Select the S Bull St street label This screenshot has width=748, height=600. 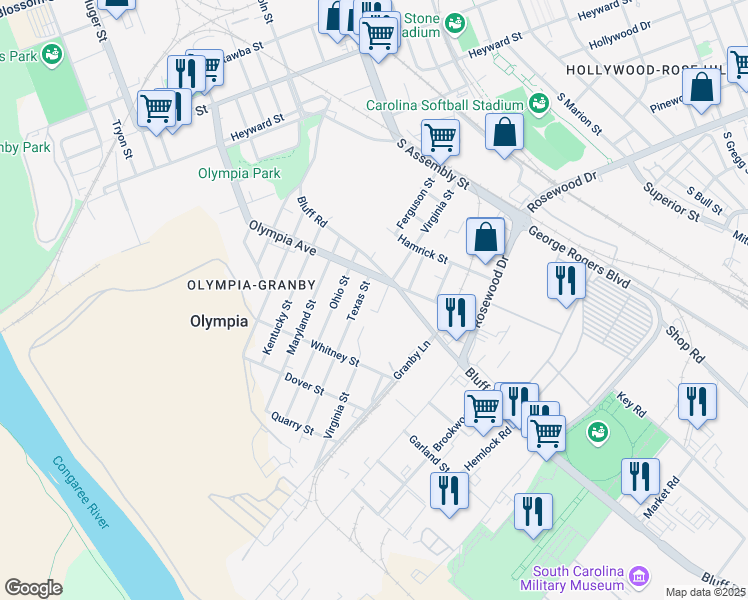pos(705,200)
